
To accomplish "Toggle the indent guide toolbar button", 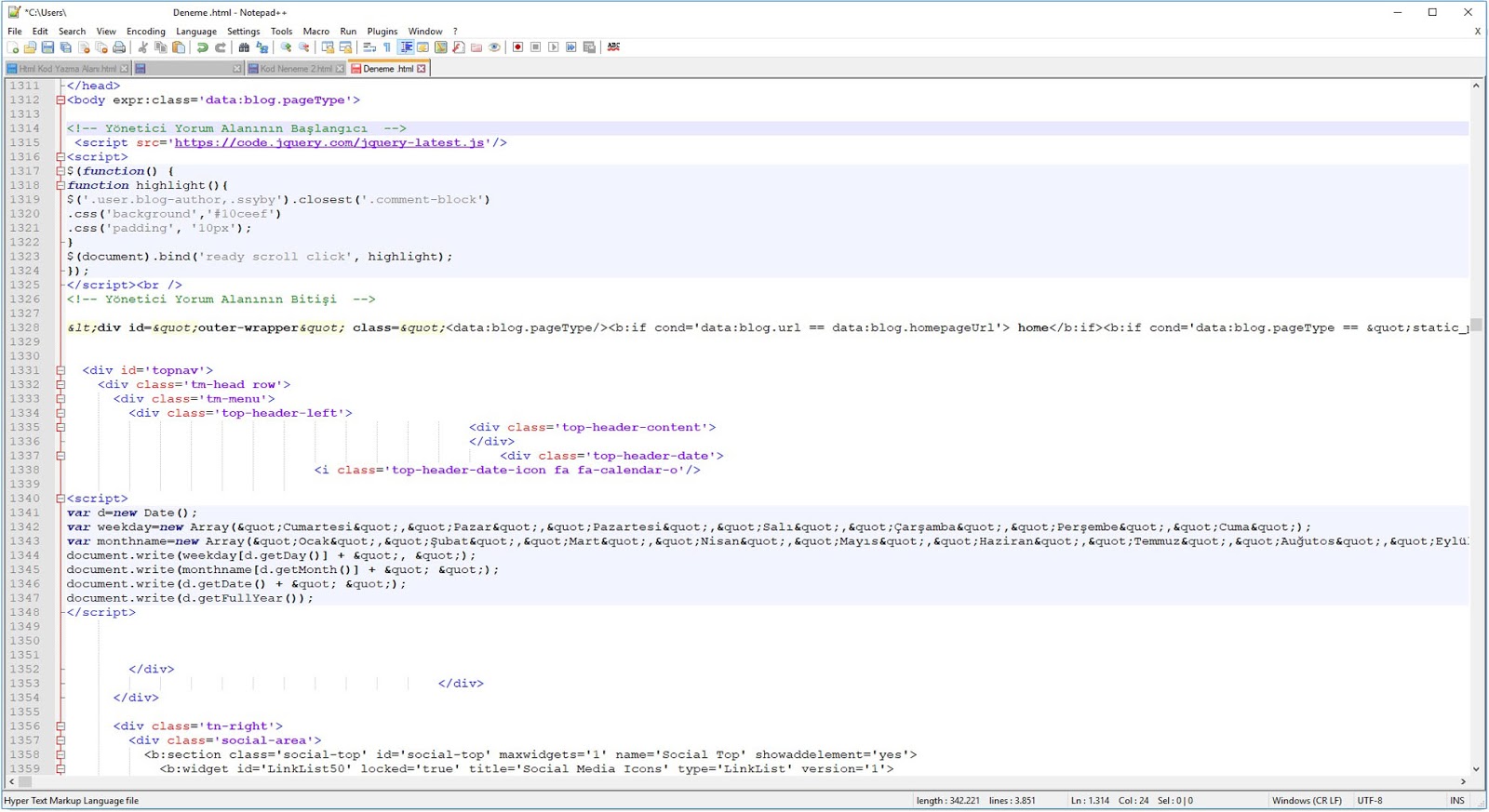I will 406,47.
